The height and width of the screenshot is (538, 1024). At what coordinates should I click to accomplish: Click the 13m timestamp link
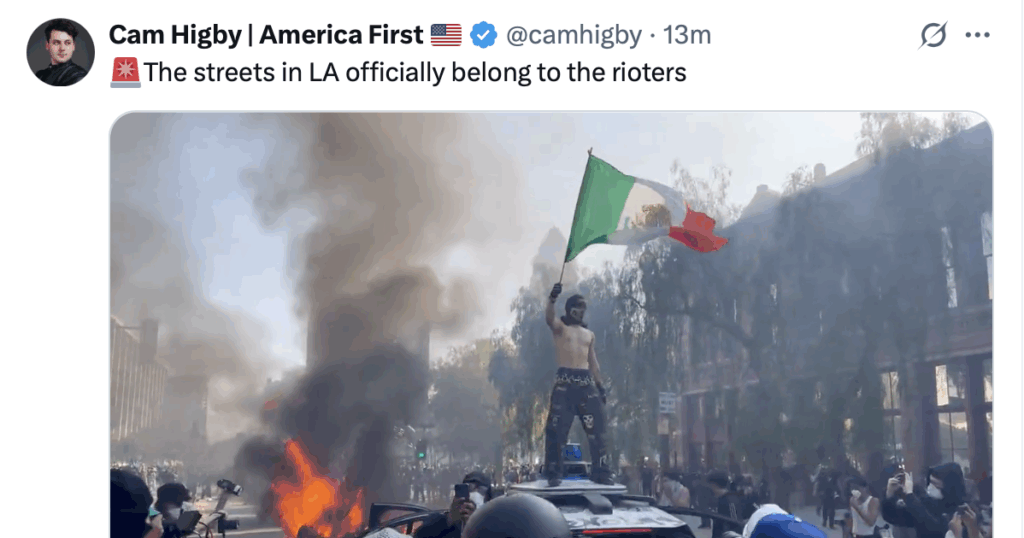tap(687, 35)
